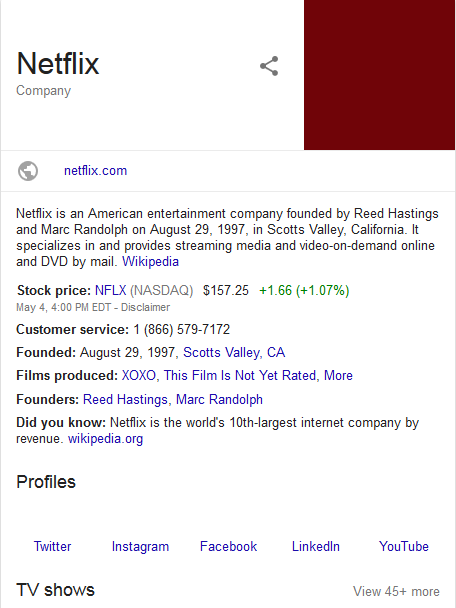Screen dimensions: 456x608
Task: Open Netflix LinkedIn profile
Action: [316, 546]
